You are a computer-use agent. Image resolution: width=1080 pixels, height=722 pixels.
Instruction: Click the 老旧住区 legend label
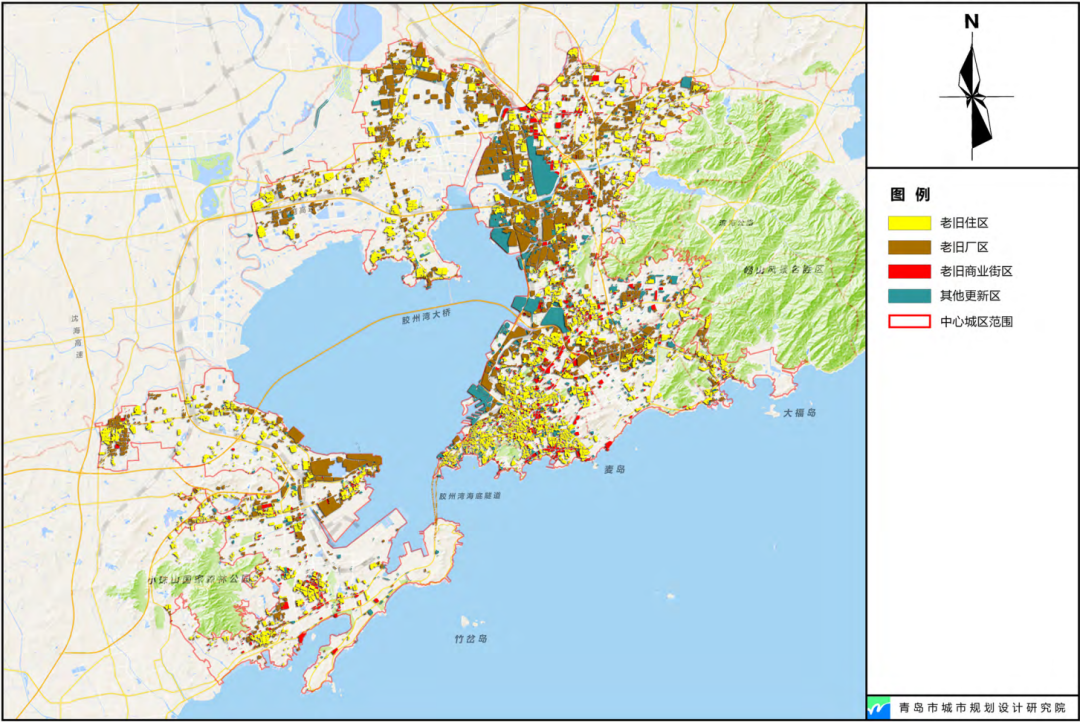[x=964, y=223]
